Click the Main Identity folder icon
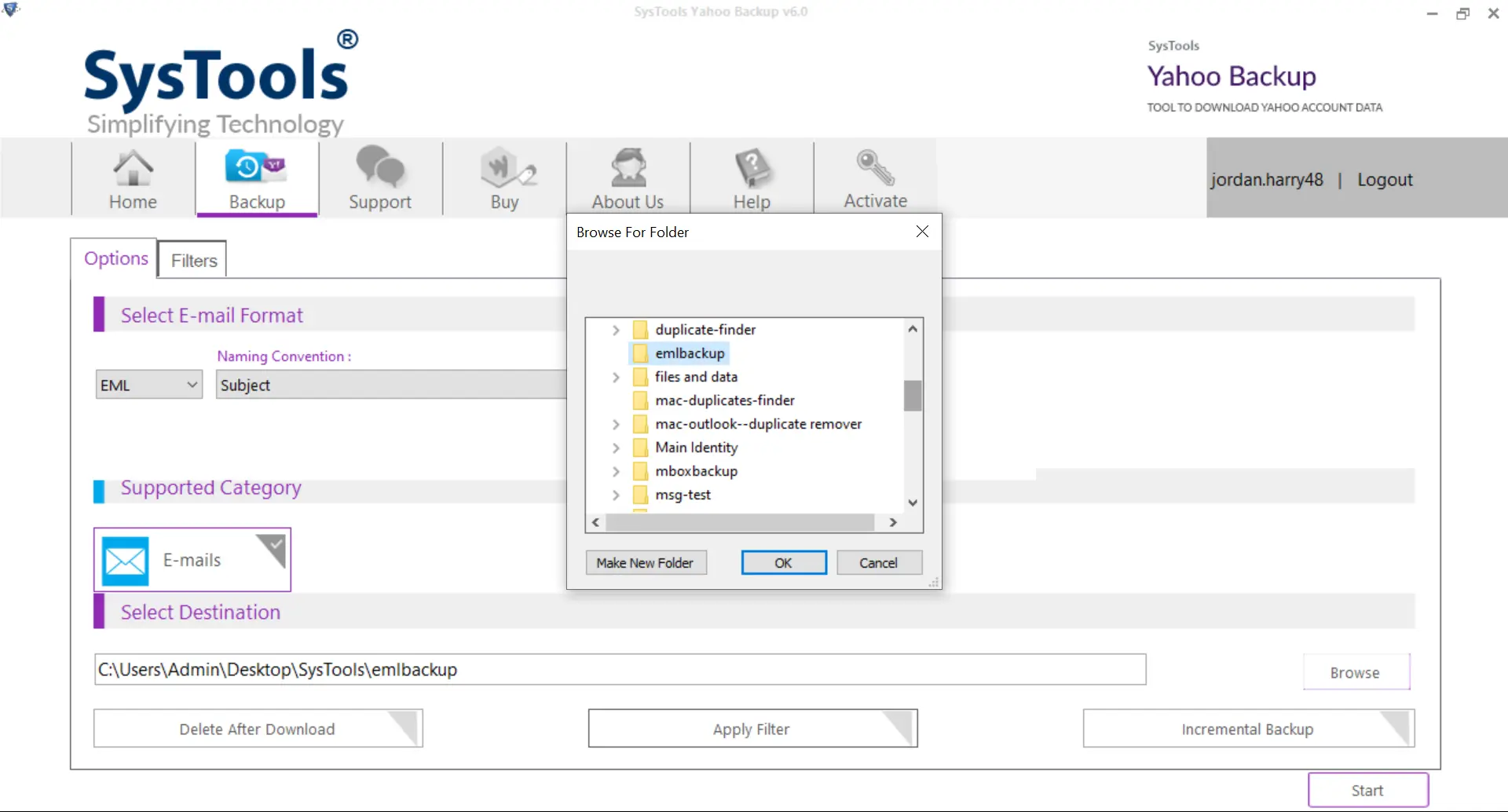The height and width of the screenshot is (812, 1508). click(641, 448)
